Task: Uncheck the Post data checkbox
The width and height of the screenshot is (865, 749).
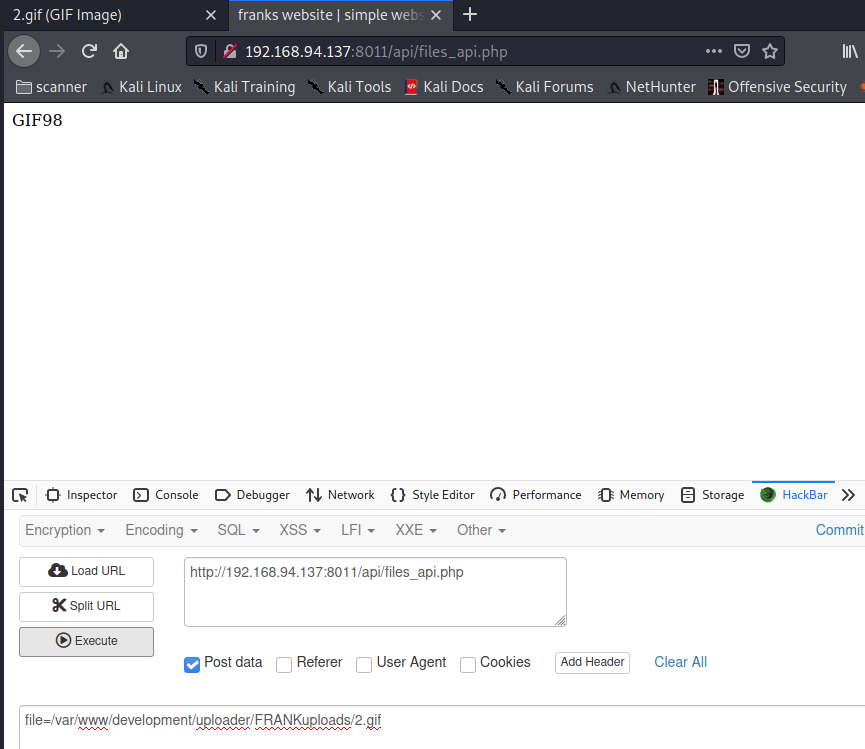Action: 192,664
